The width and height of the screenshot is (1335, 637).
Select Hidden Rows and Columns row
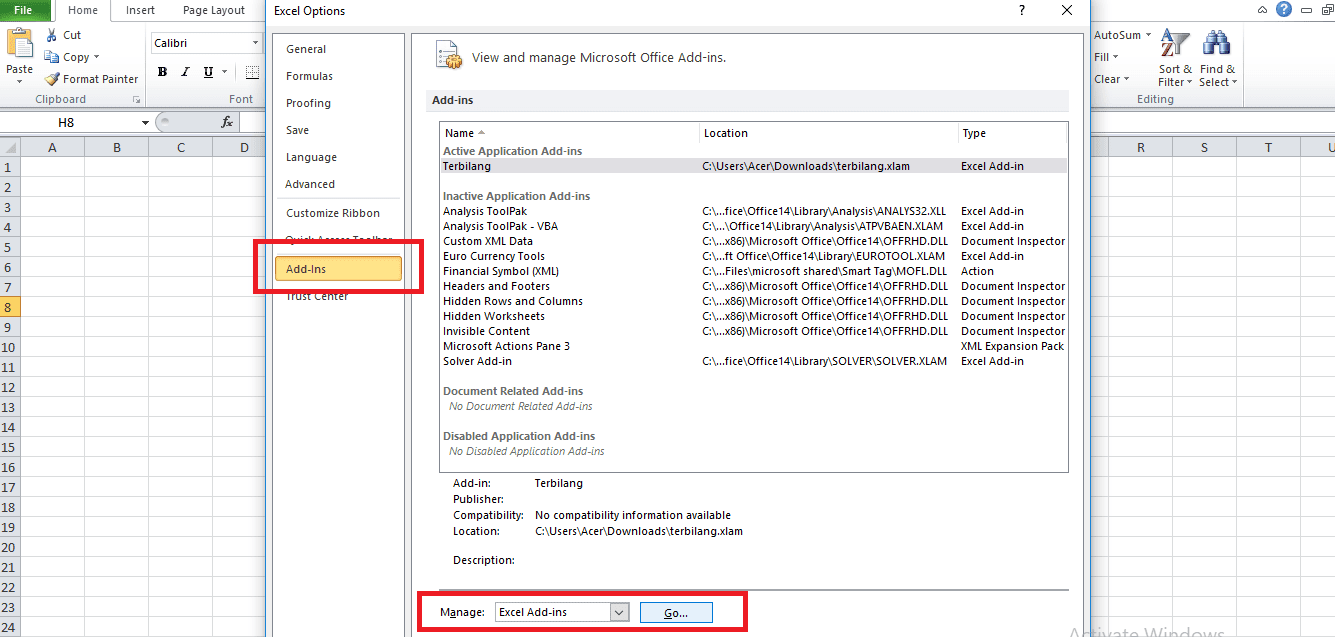tap(754, 301)
